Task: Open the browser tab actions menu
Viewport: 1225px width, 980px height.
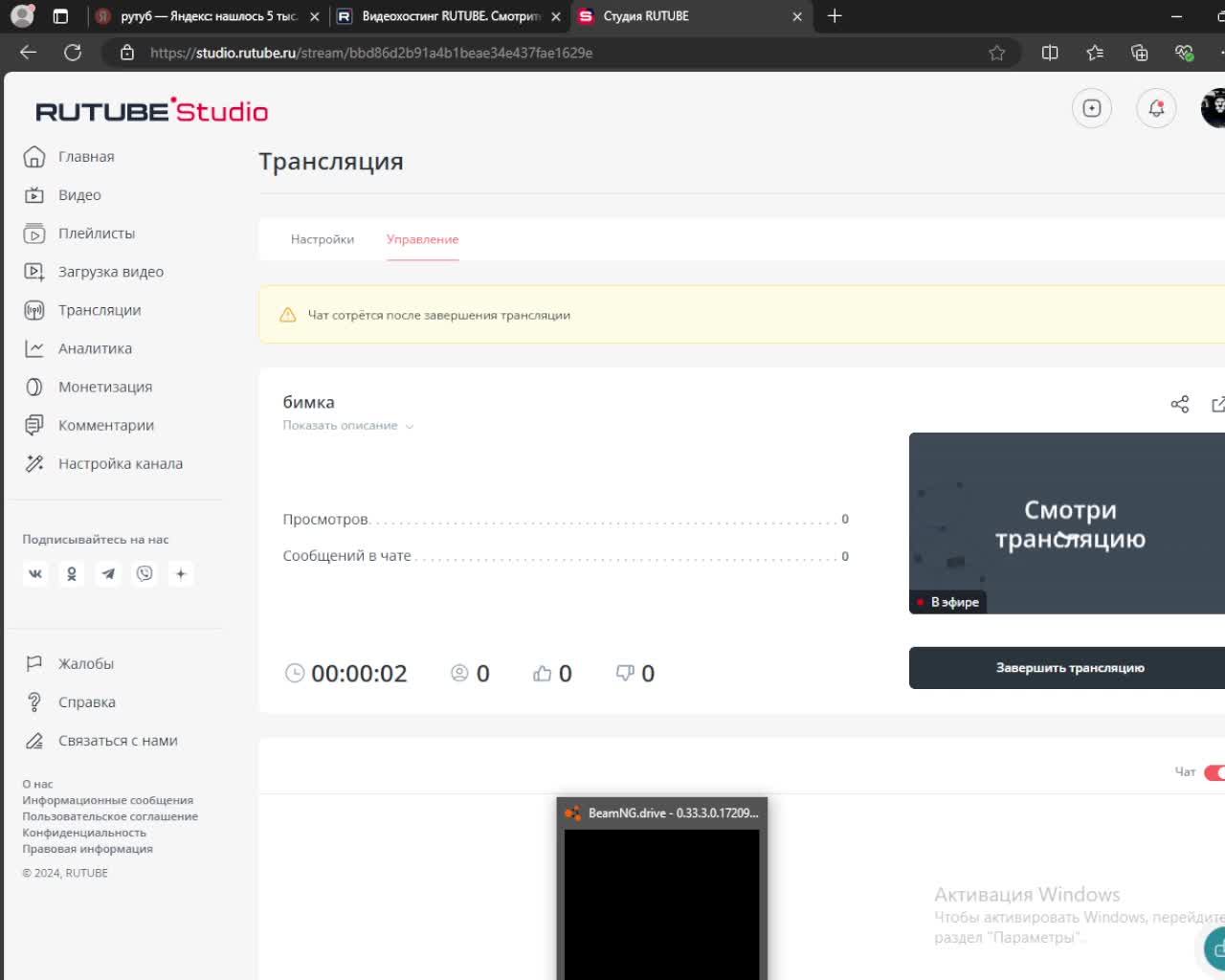Action: tap(60, 15)
